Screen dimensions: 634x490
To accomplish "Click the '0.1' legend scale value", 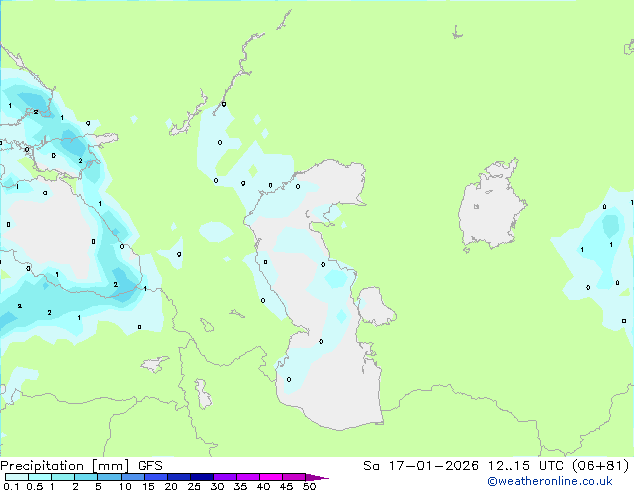I will click(11, 486).
